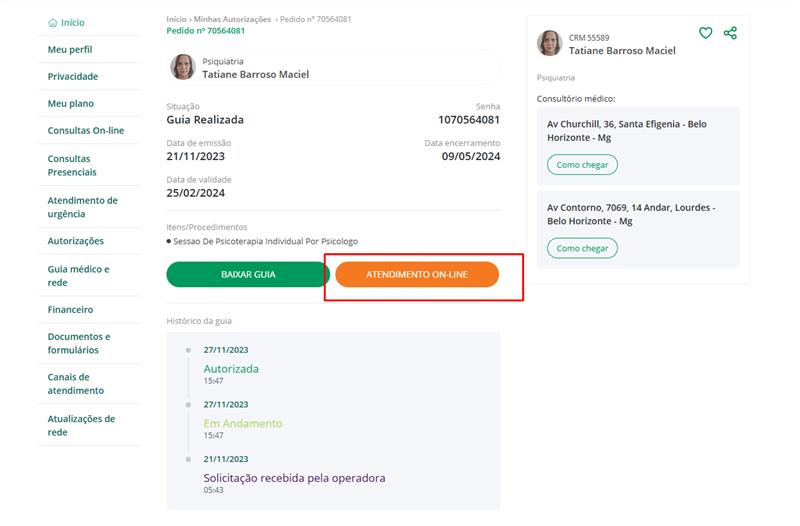Viewport: 800px width, 526px height.
Task: Click Autorizada history entry
Action: 231,369
